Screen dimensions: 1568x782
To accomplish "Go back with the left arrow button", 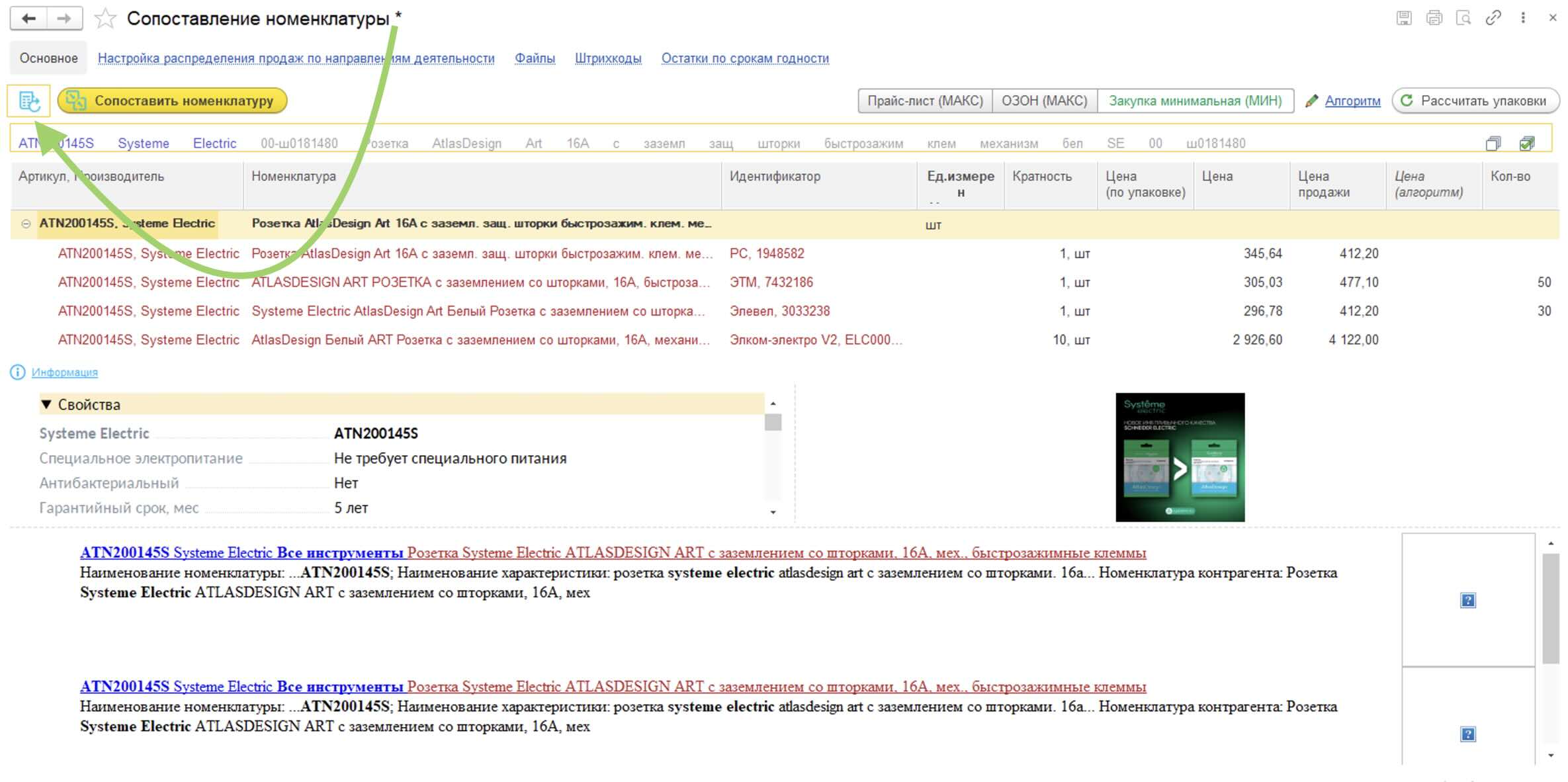I will tap(28, 19).
